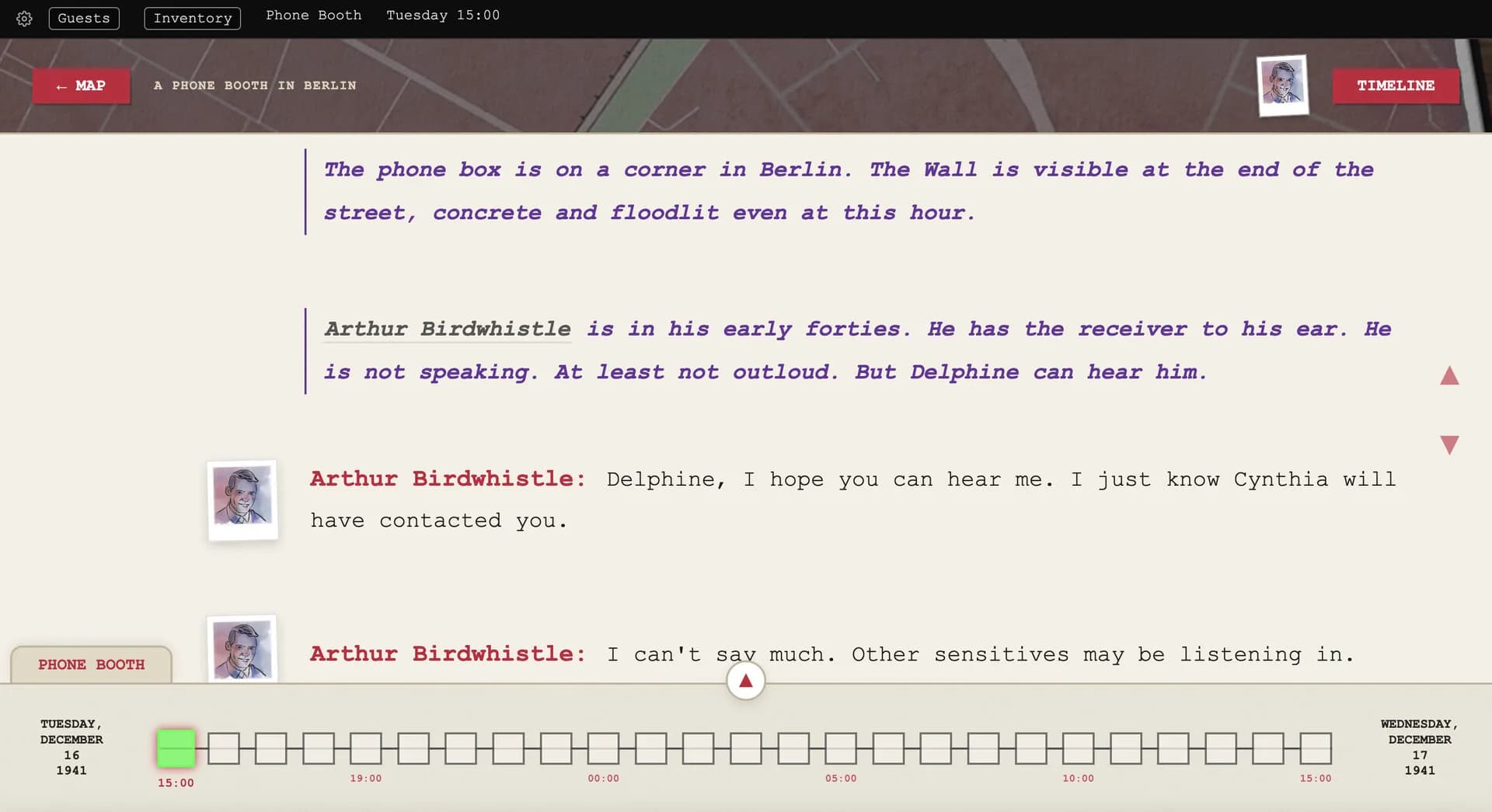
Task: Click the scroll down triangle arrow
Action: (1449, 444)
